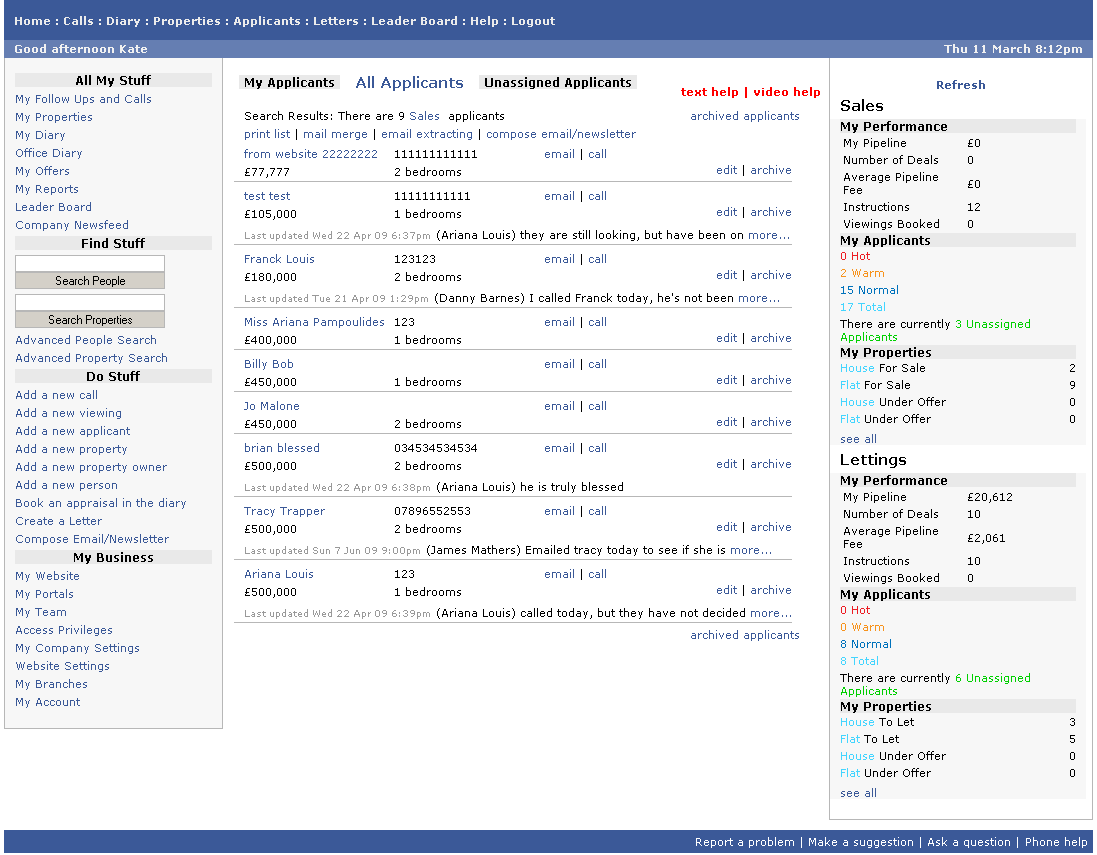
Task: Open My Website link
Action: (x=48, y=577)
